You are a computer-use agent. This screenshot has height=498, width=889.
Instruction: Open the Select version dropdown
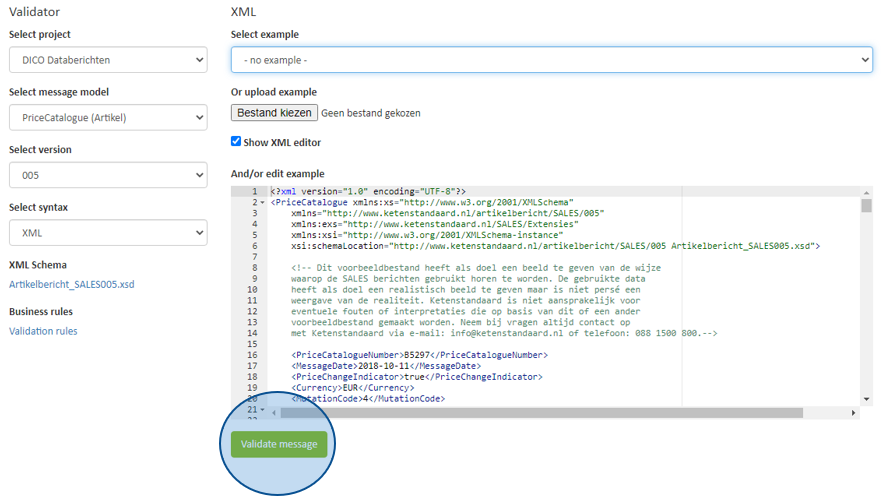(108, 175)
